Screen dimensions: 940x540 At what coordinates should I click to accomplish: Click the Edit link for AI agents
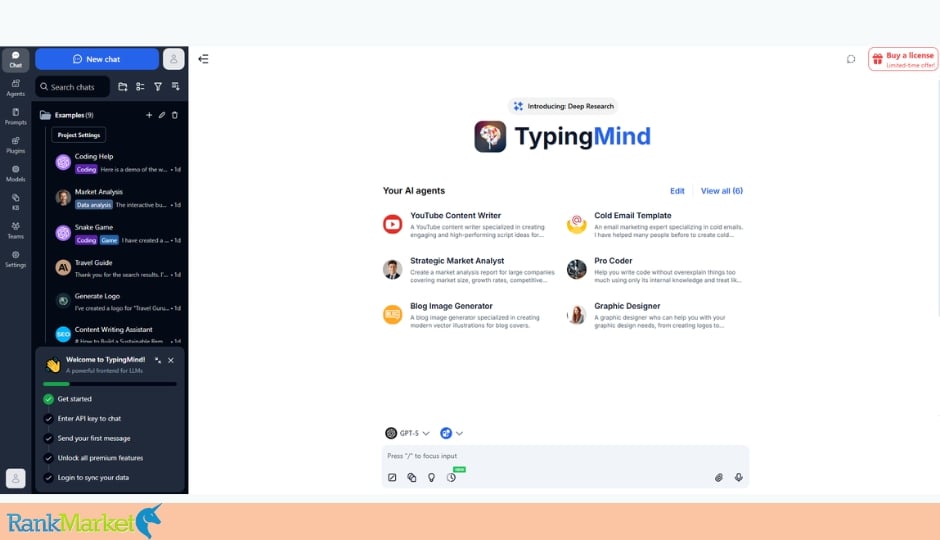(677, 191)
